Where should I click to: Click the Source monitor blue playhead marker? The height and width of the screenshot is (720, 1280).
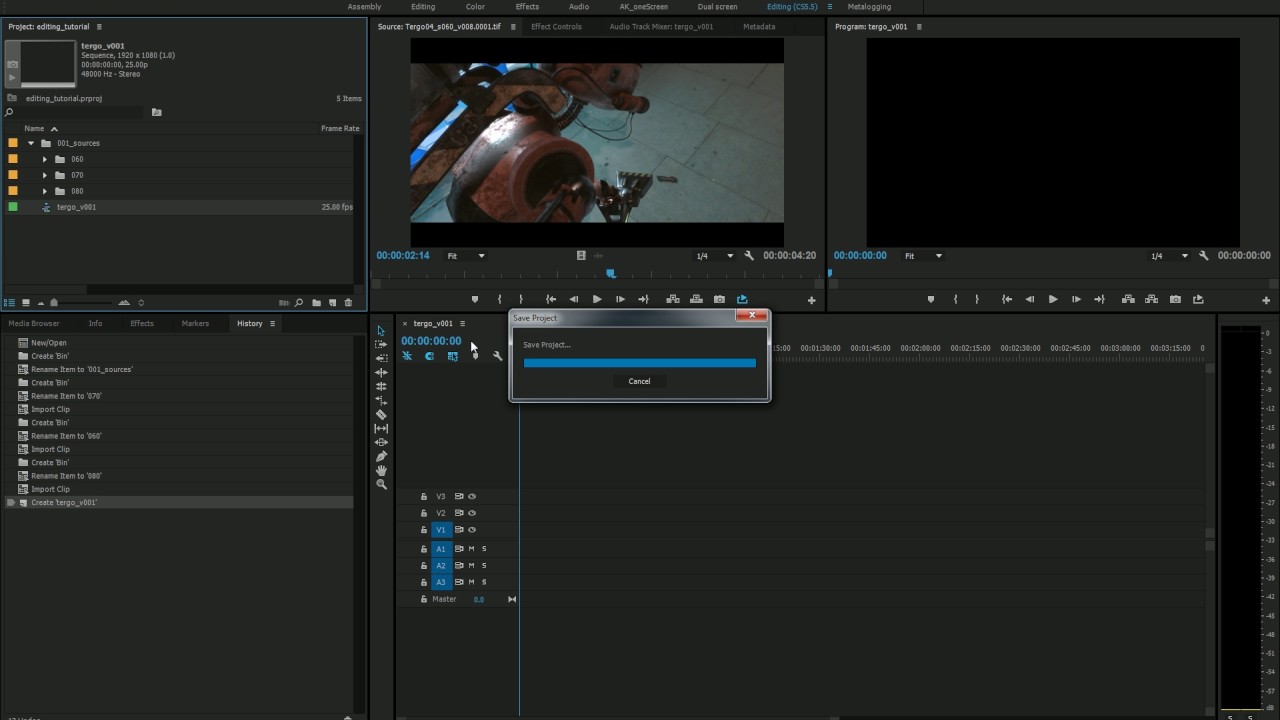[611, 273]
